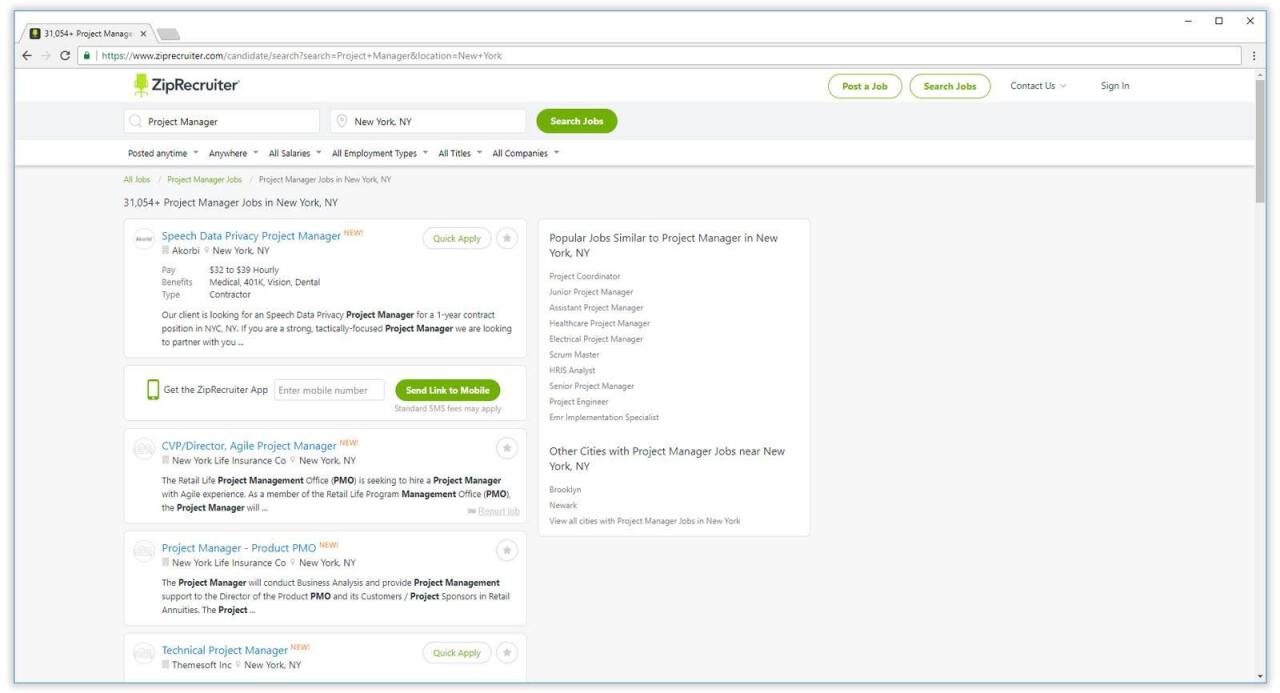Screen dimensions: 1280x693
Task: Open the All Companies filter dropdown
Action: click(526, 153)
